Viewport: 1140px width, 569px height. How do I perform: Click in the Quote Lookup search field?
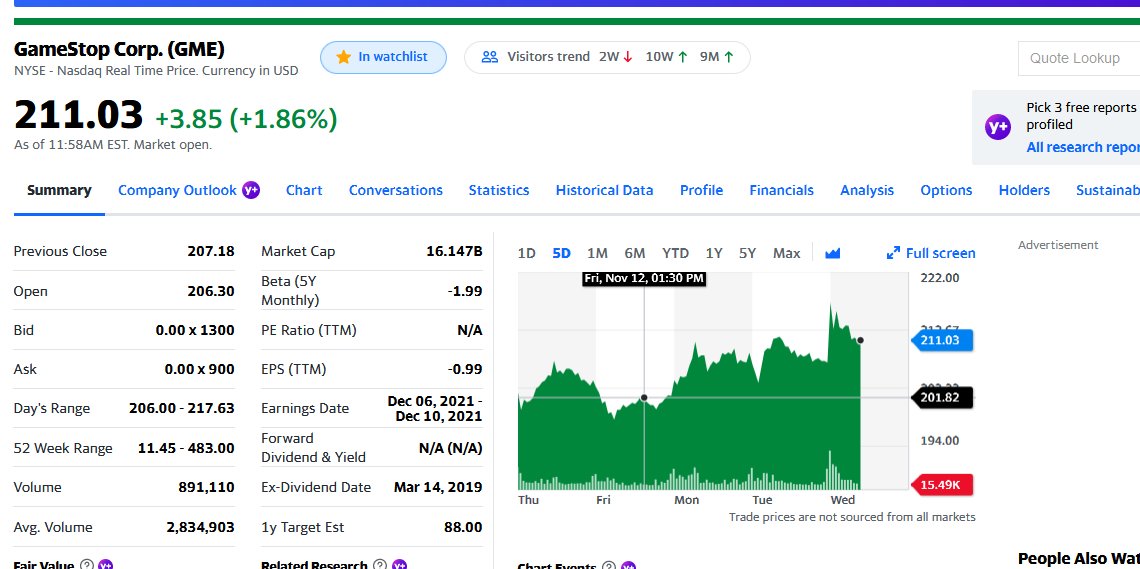pos(1079,58)
